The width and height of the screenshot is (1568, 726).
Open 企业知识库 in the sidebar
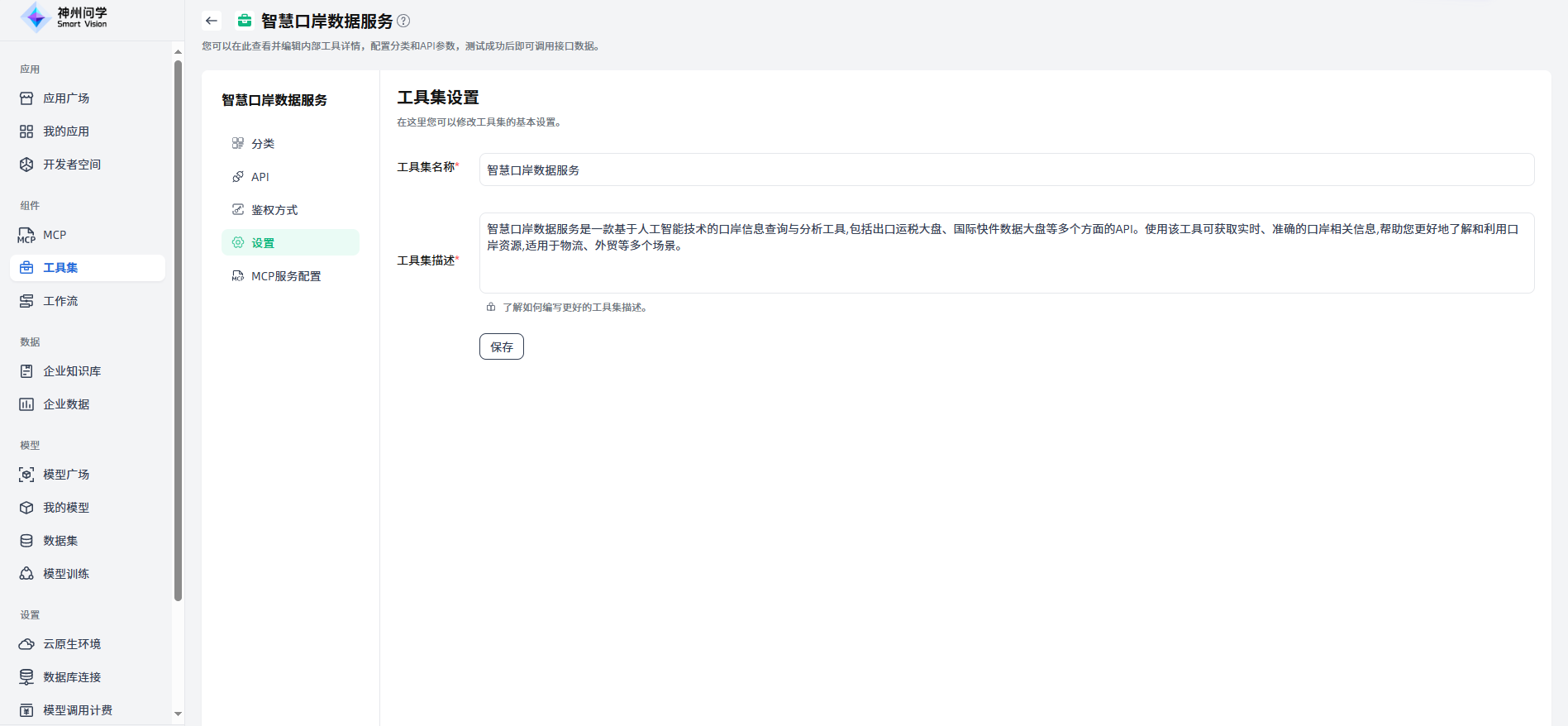click(x=72, y=371)
